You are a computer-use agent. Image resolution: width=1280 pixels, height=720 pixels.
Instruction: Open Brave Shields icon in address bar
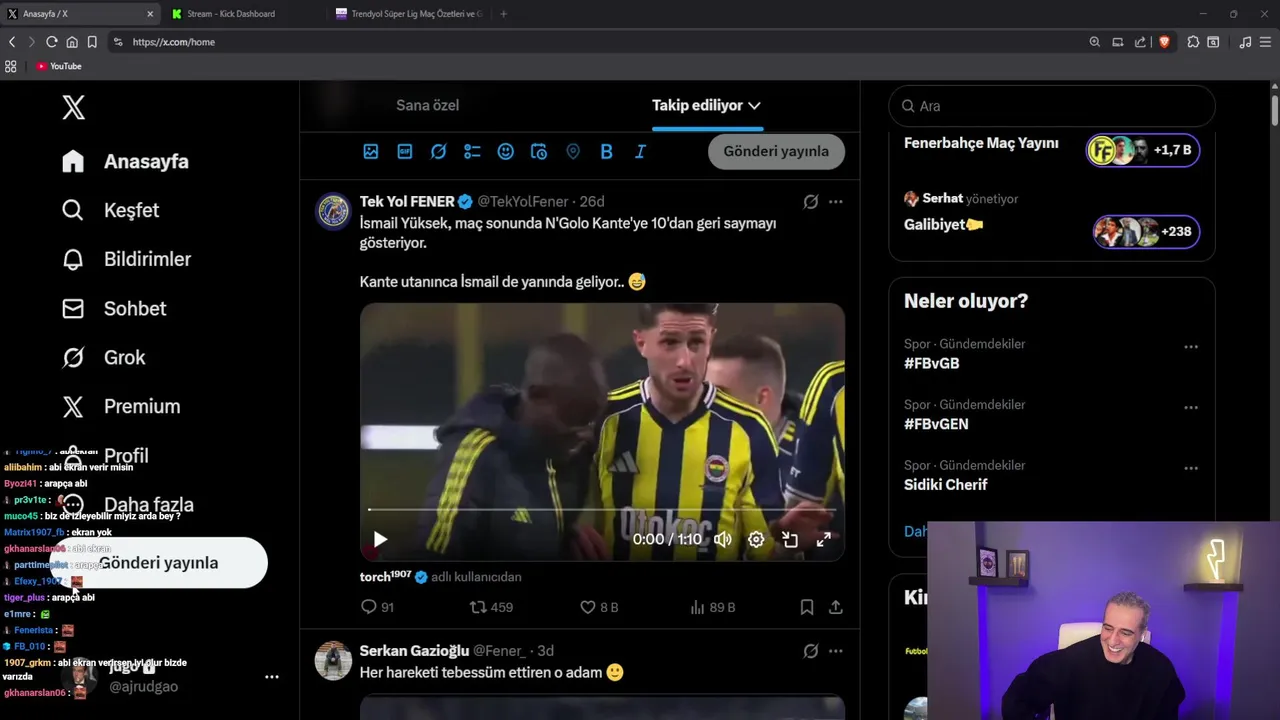point(1164,42)
